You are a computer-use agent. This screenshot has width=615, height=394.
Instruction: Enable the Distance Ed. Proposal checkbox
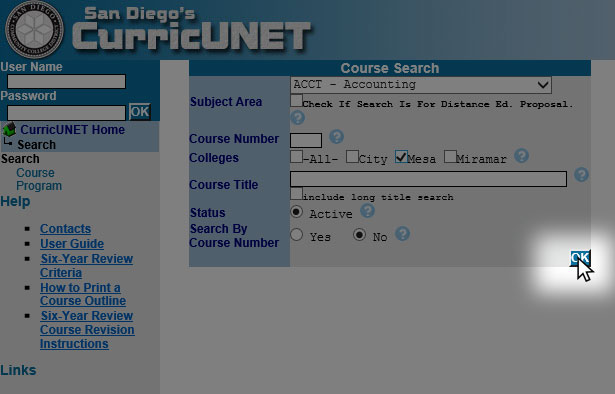[x=296, y=100]
